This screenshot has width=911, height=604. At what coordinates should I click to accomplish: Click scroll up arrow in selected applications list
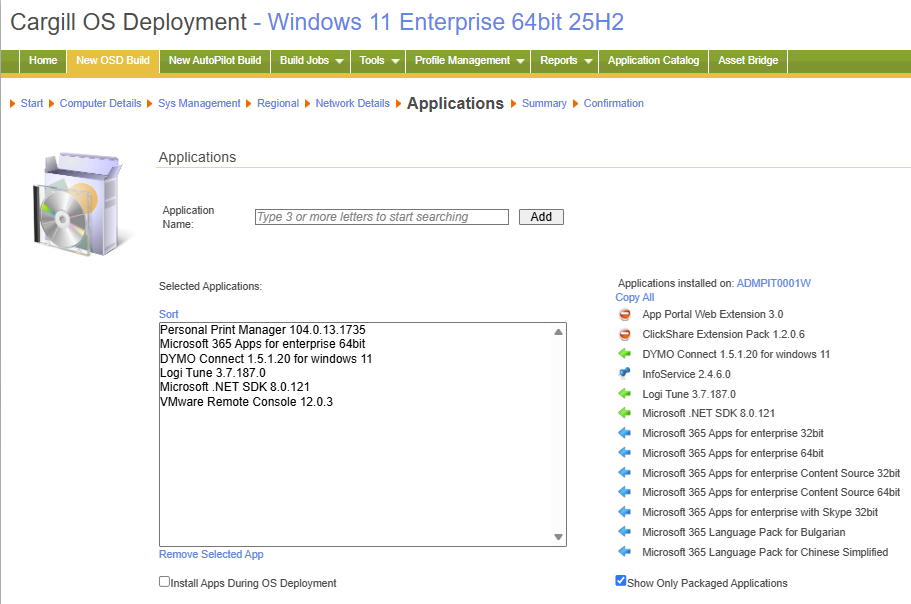[x=558, y=332]
